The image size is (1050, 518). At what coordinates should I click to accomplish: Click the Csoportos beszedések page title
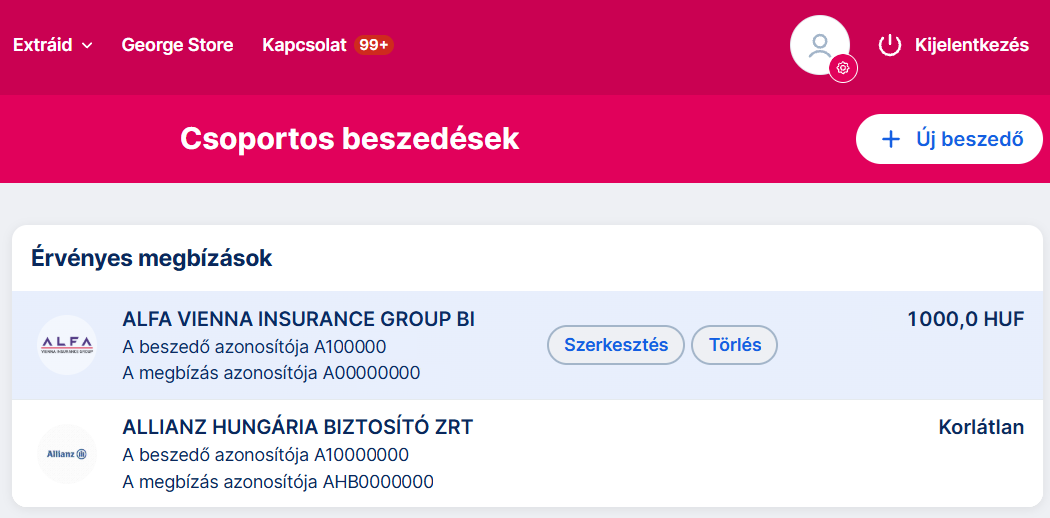[349, 139]
